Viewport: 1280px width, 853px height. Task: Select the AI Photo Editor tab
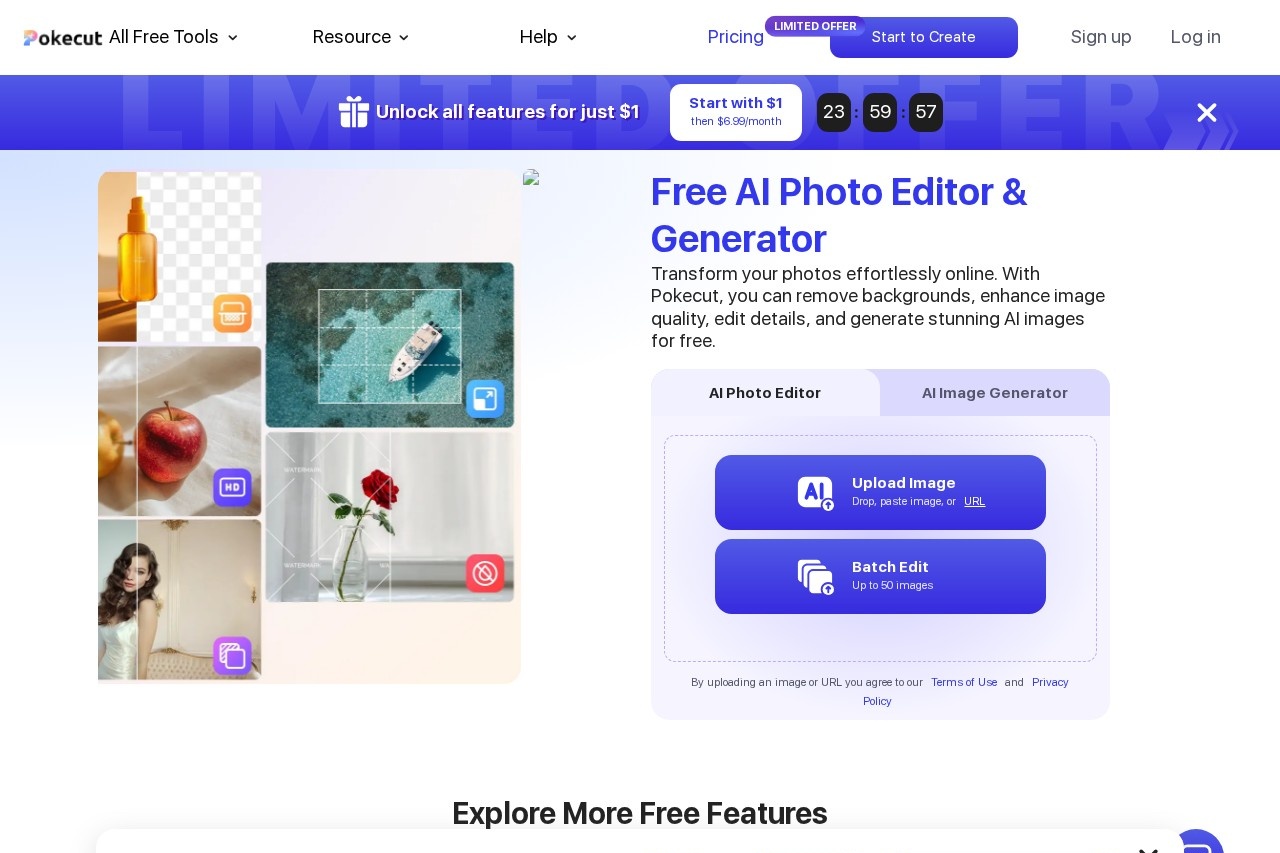[765, 393]
